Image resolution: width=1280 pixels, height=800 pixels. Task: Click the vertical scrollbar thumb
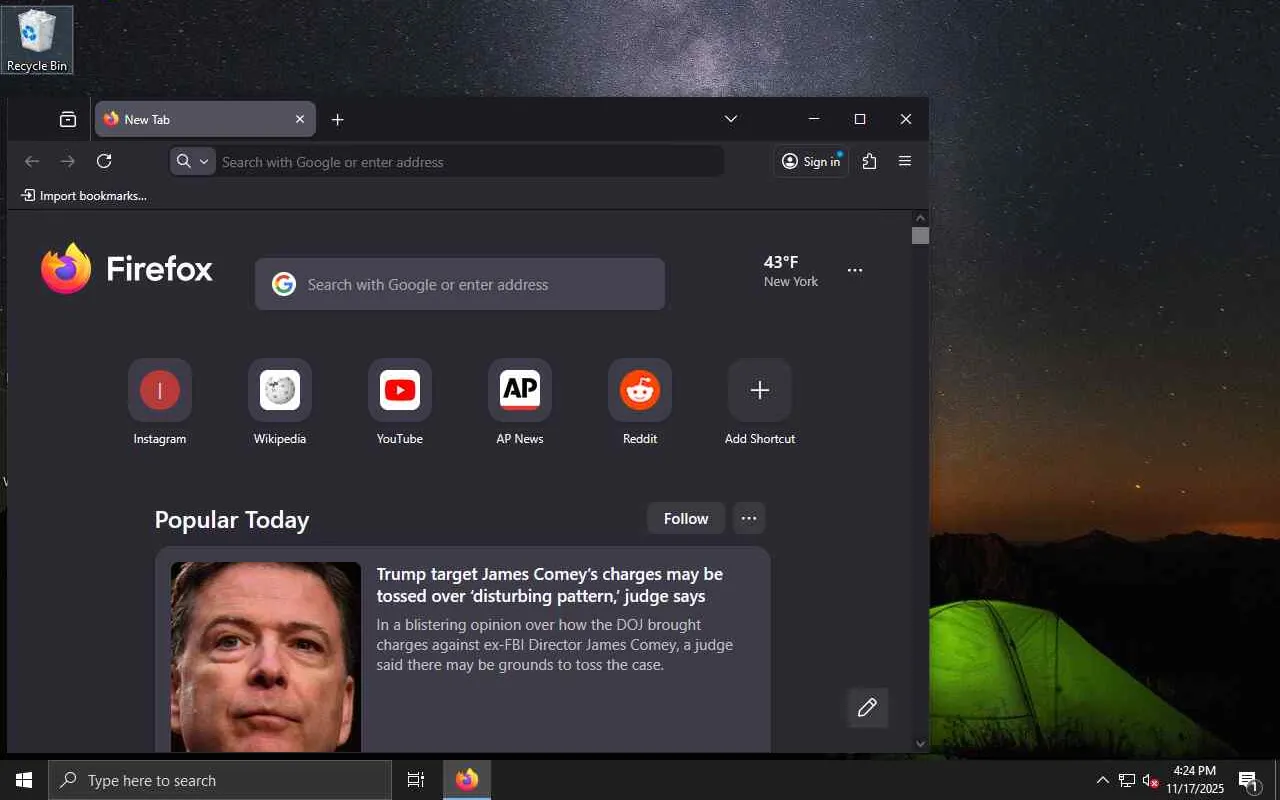coord(920,236)
